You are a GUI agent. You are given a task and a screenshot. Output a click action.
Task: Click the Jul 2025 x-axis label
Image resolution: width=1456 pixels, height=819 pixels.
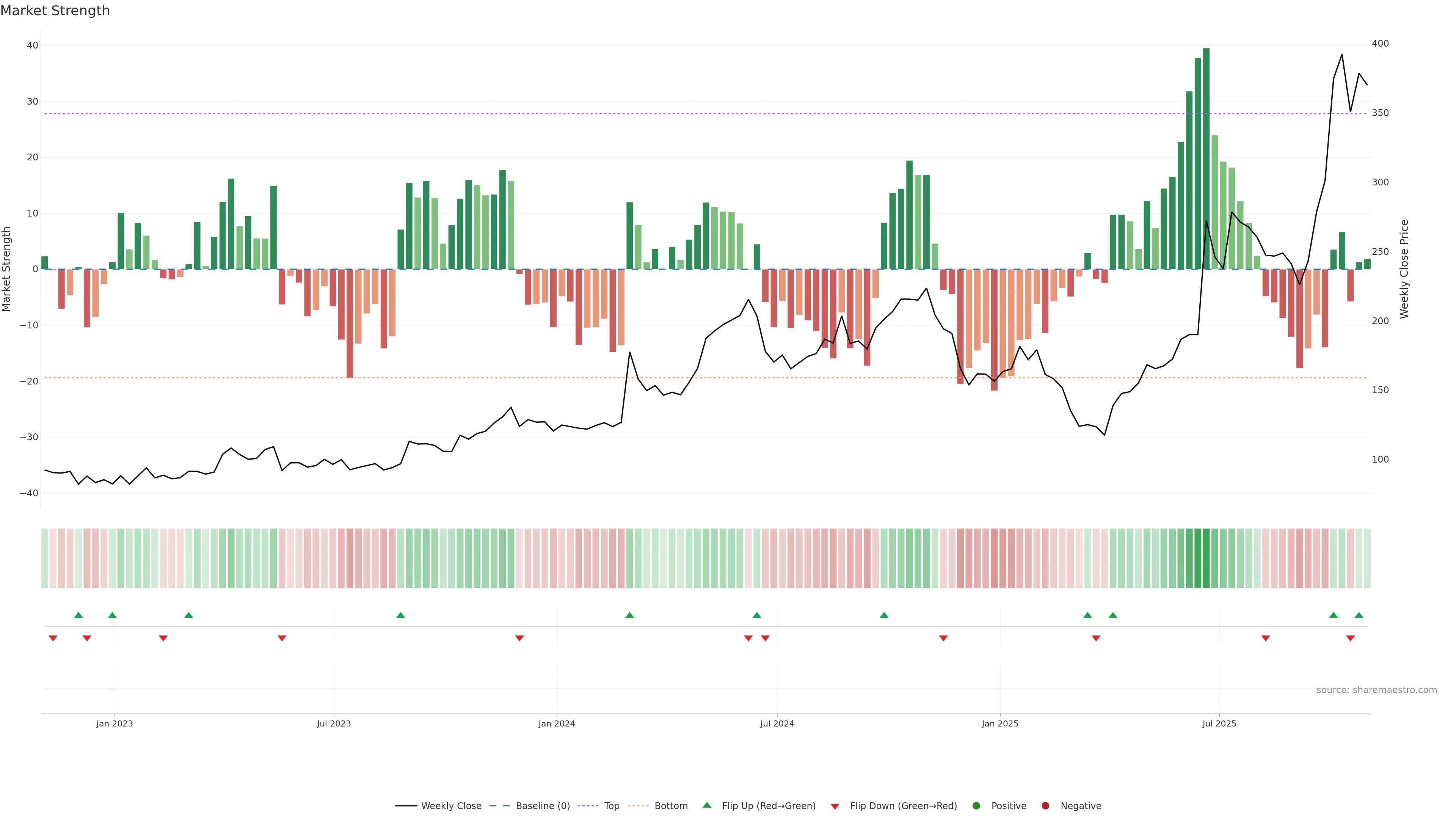coord(1219,723)
